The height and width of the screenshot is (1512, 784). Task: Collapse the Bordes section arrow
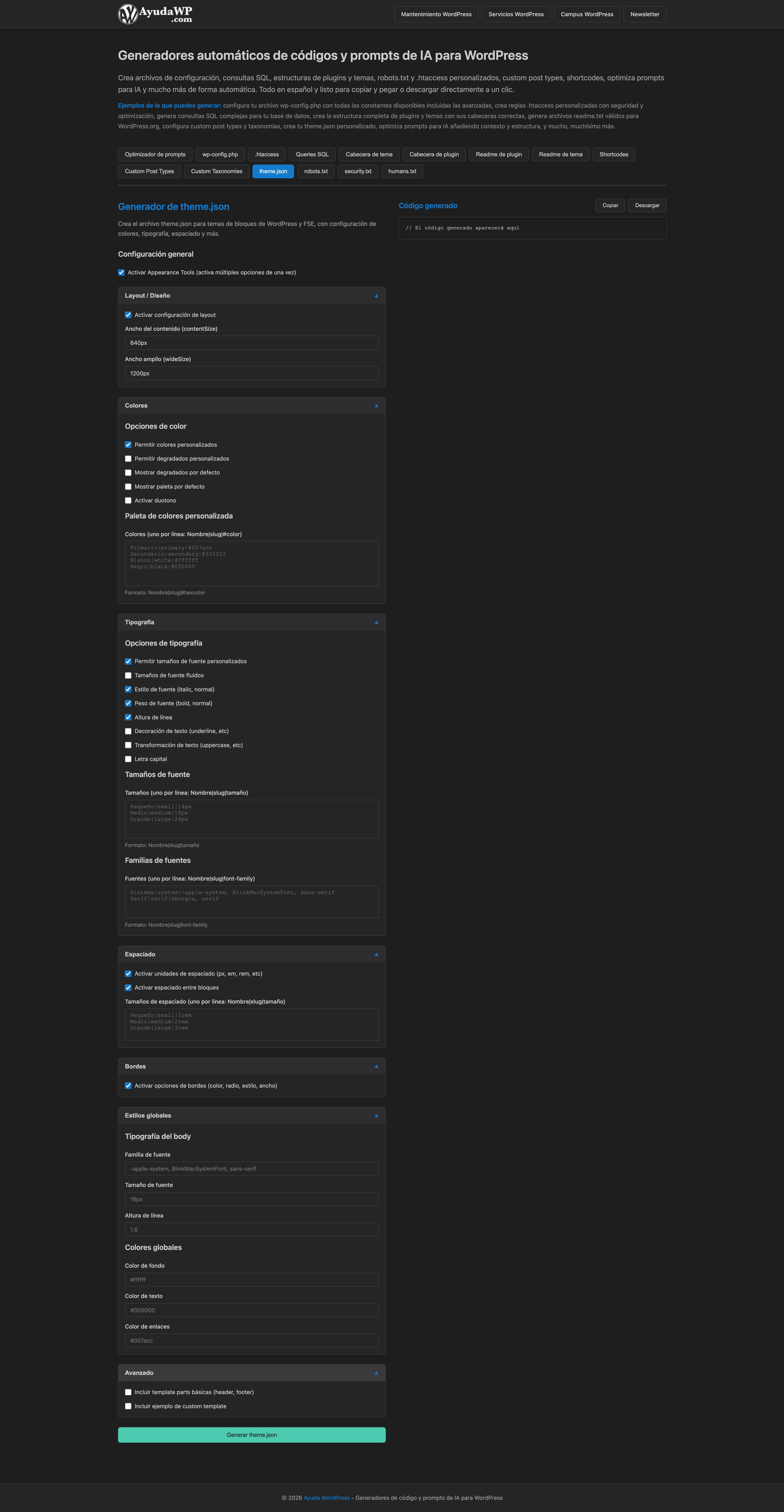click(x=376, y=1067)
